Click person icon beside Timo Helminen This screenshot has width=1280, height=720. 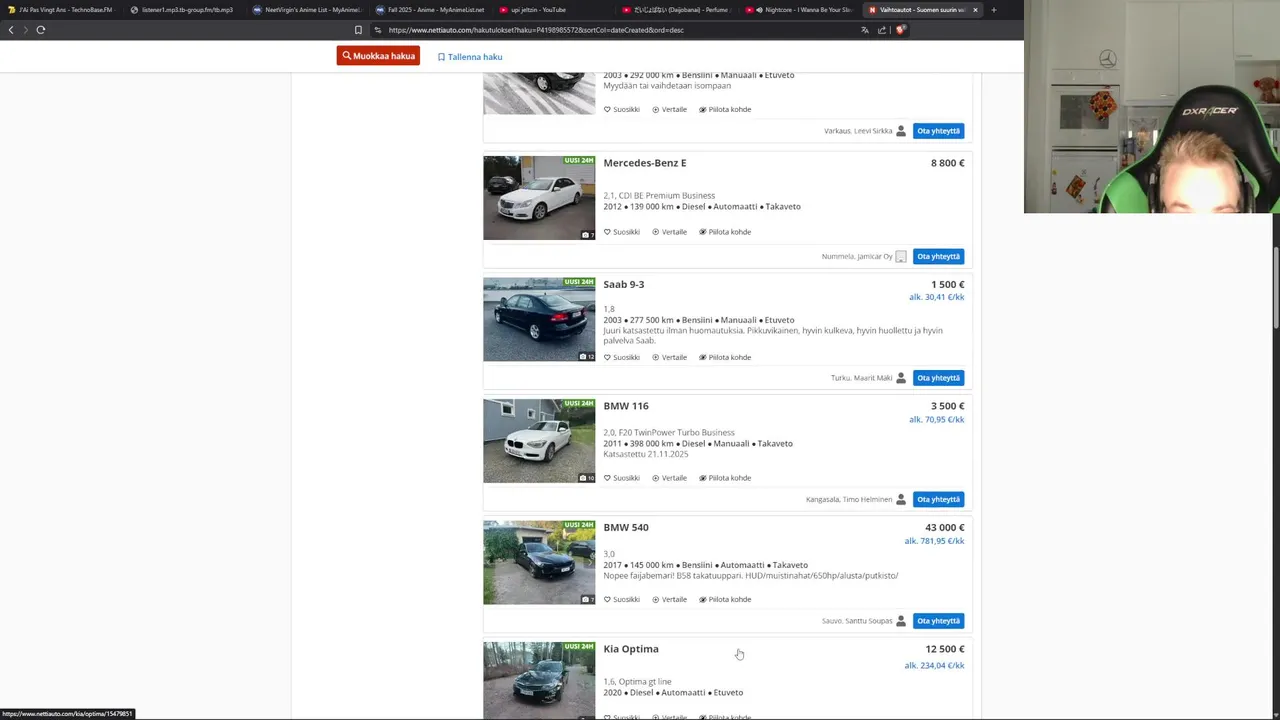pyautogui.click(x=901, y=499)
